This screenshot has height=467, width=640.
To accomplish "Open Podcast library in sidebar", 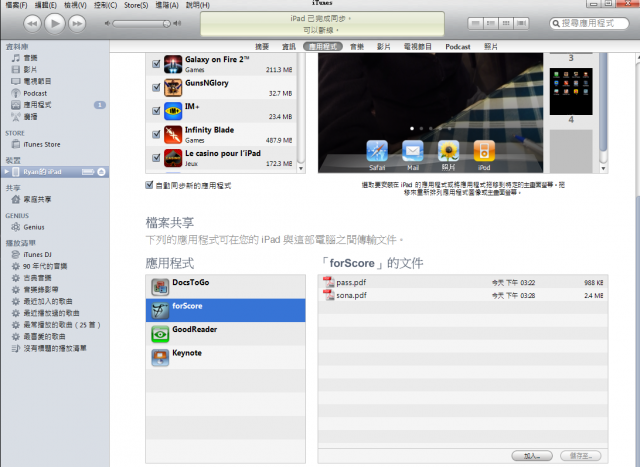I will (35, 93).
